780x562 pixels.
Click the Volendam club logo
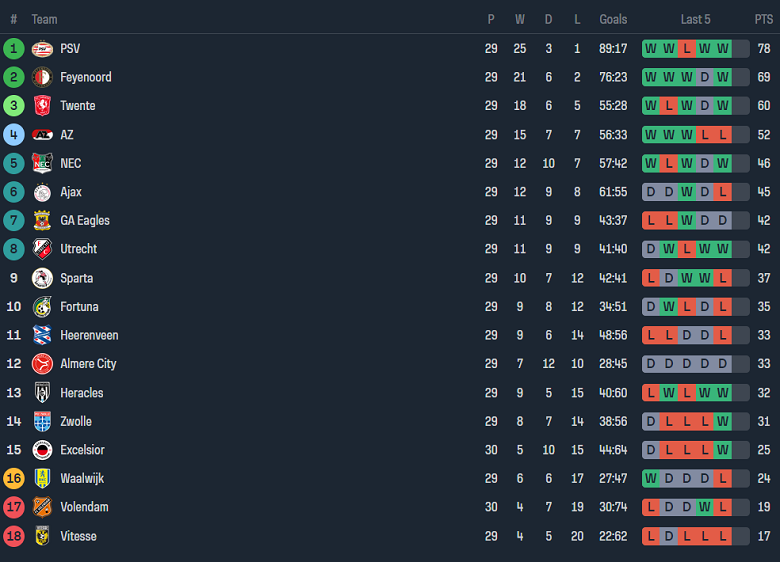(42, 507)
